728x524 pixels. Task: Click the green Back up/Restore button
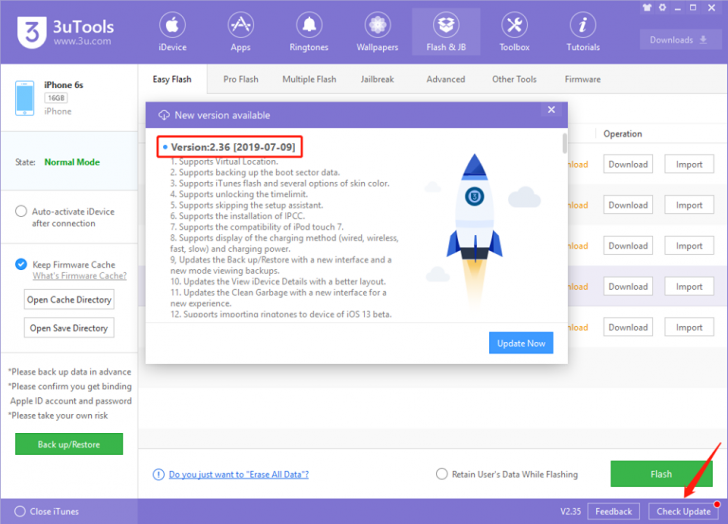(69, 444)
